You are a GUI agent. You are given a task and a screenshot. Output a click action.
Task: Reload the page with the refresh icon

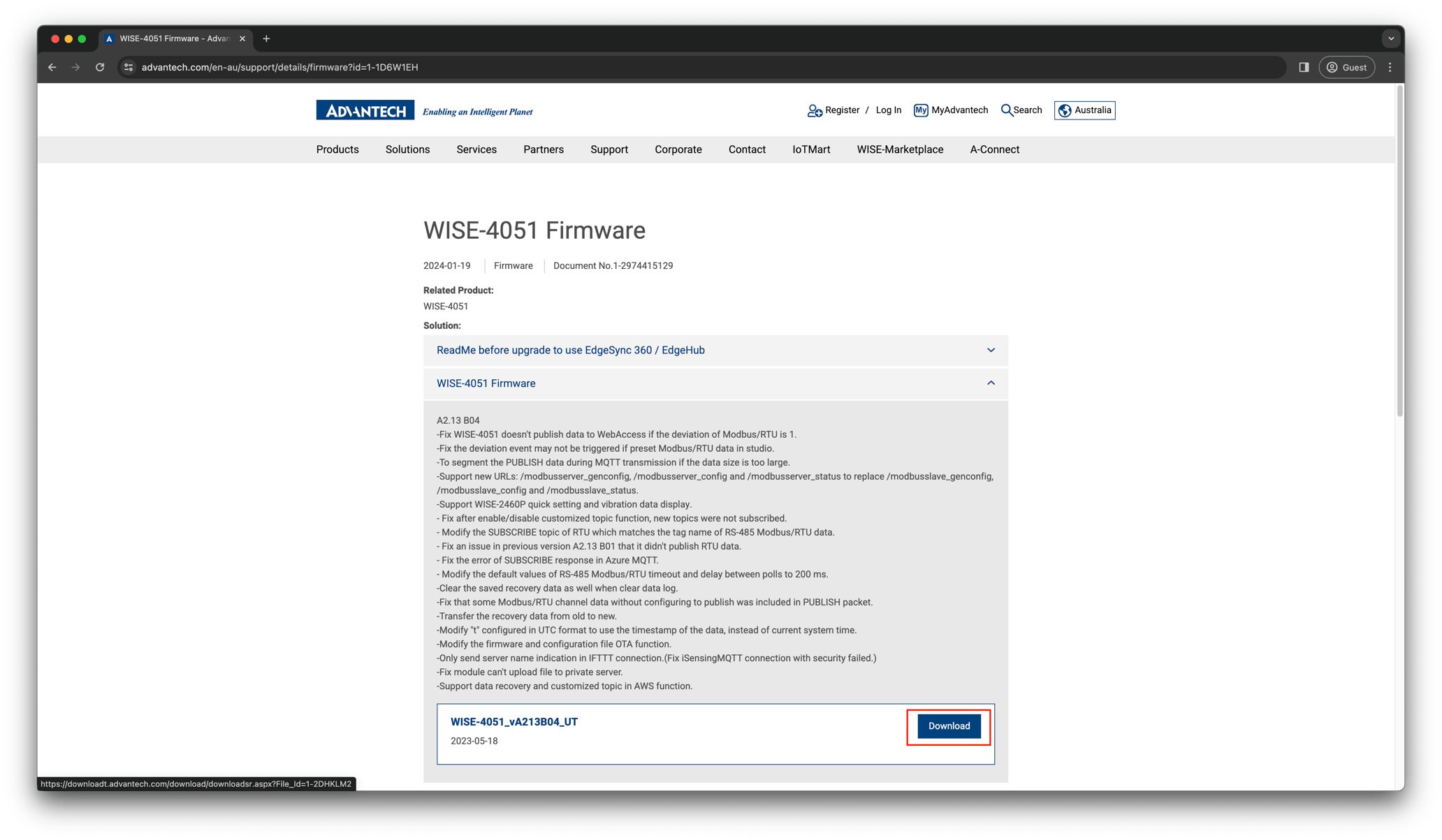(100, 67)
